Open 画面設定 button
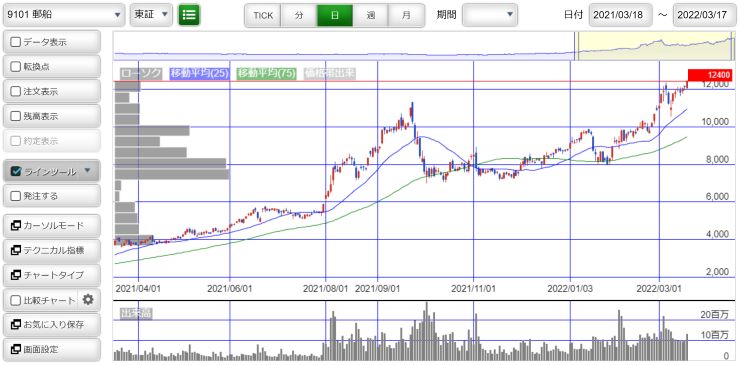740x365 pixels. click(x=52, y=349)
